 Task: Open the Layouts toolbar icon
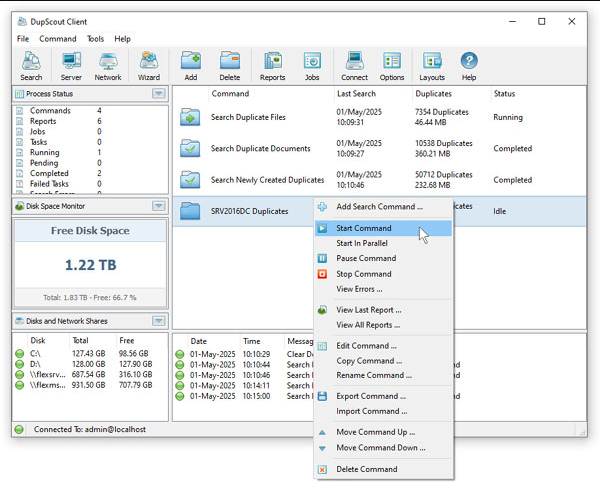(x=432, y=66)
